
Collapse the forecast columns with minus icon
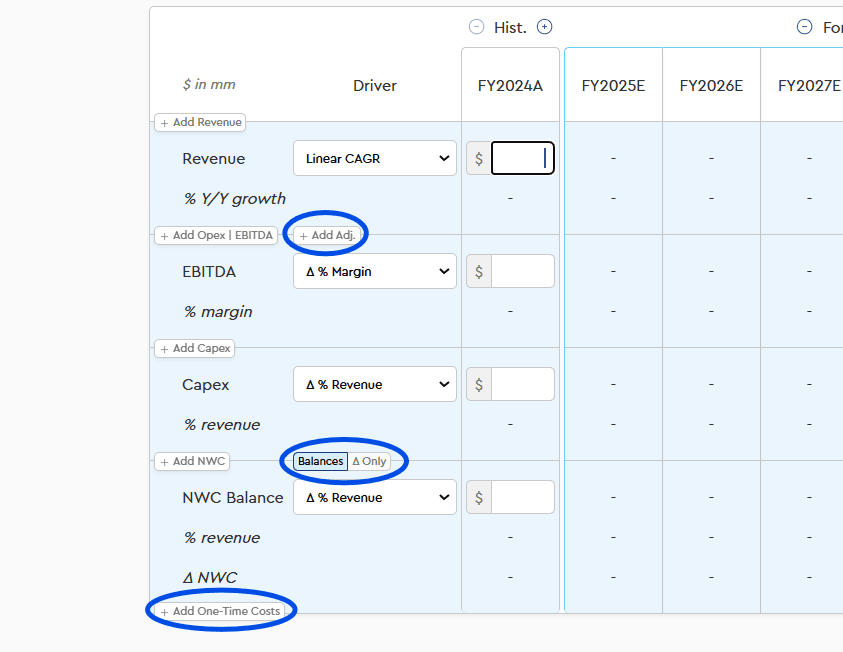(804, 27)
